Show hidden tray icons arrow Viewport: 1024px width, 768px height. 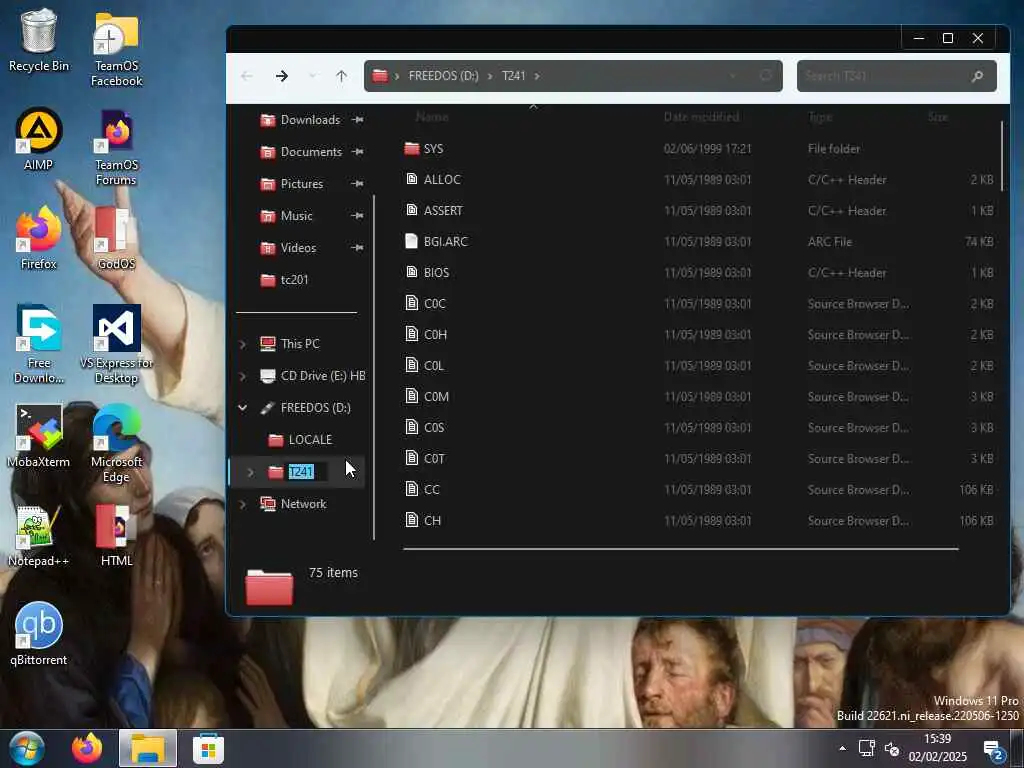point(842,748)
